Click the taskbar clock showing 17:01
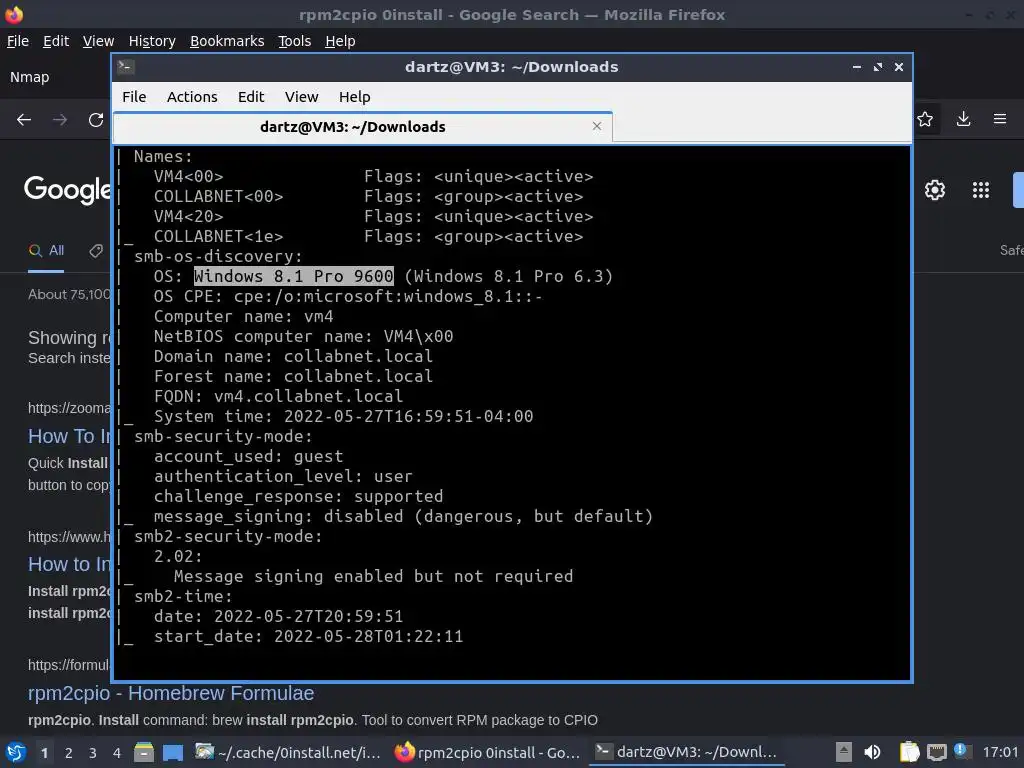1024x768 pixels. point(1000,752)
